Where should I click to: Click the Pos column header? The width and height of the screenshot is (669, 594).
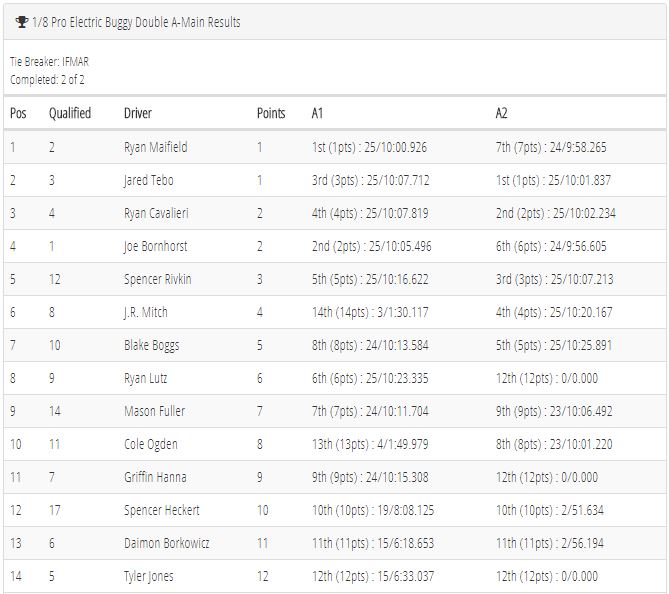point(18,114)
